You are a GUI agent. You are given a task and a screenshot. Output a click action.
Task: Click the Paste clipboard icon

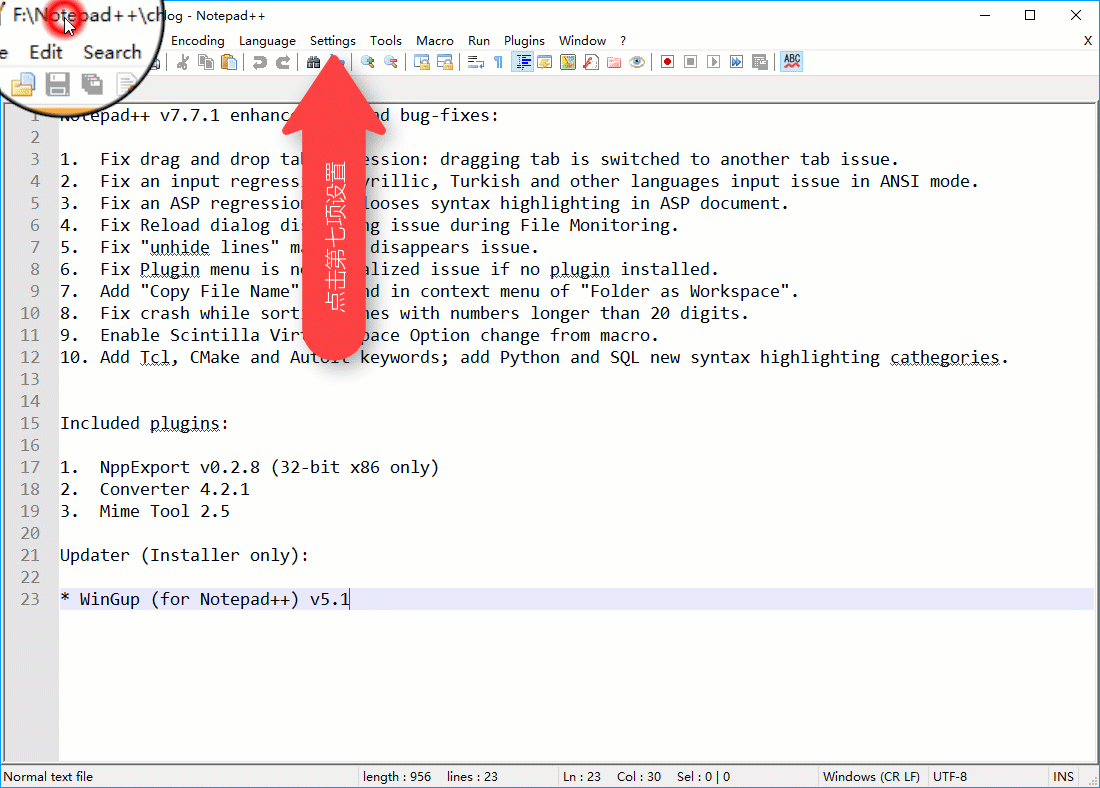229,62
